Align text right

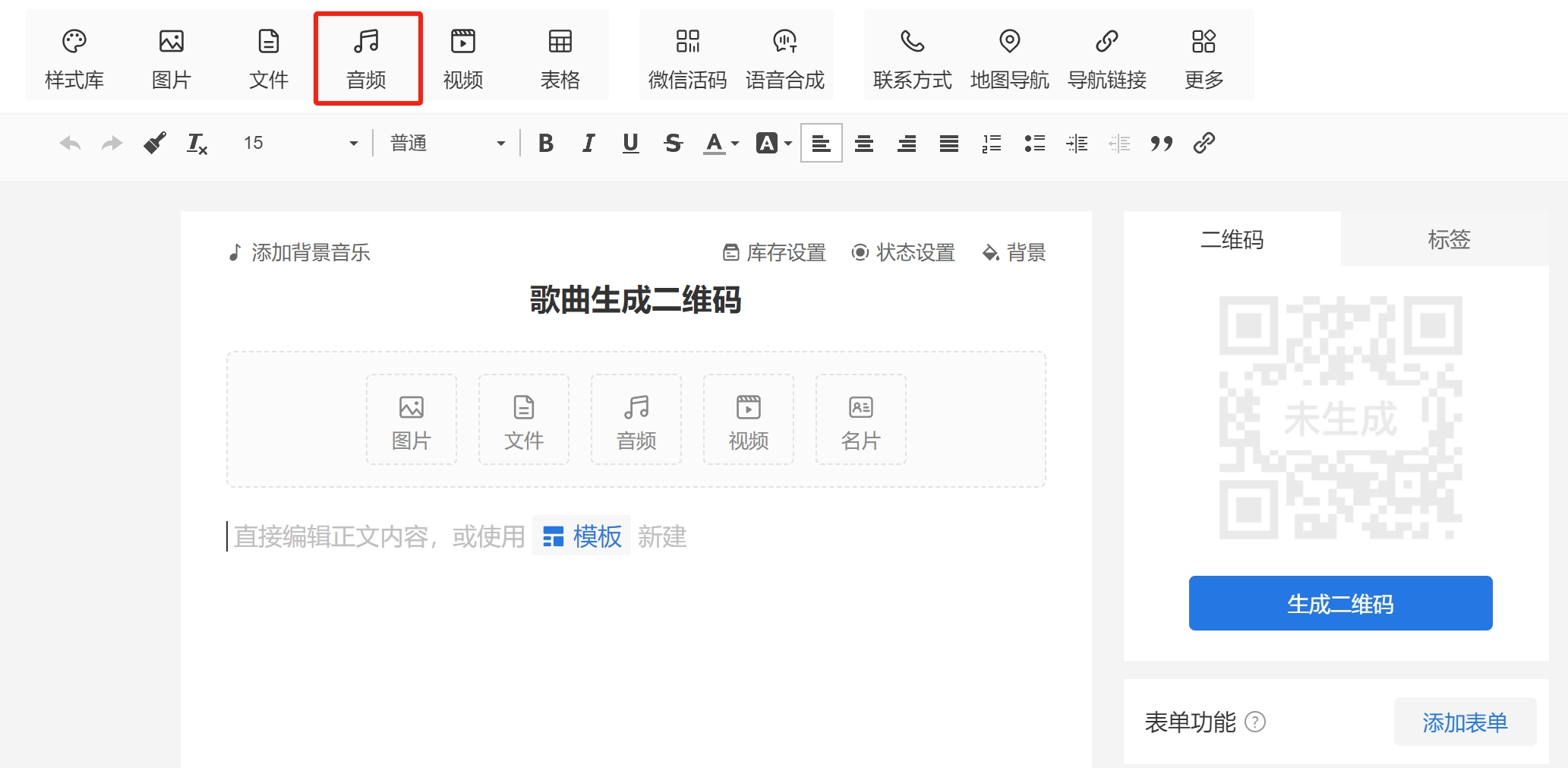click(x=907, y=143)
